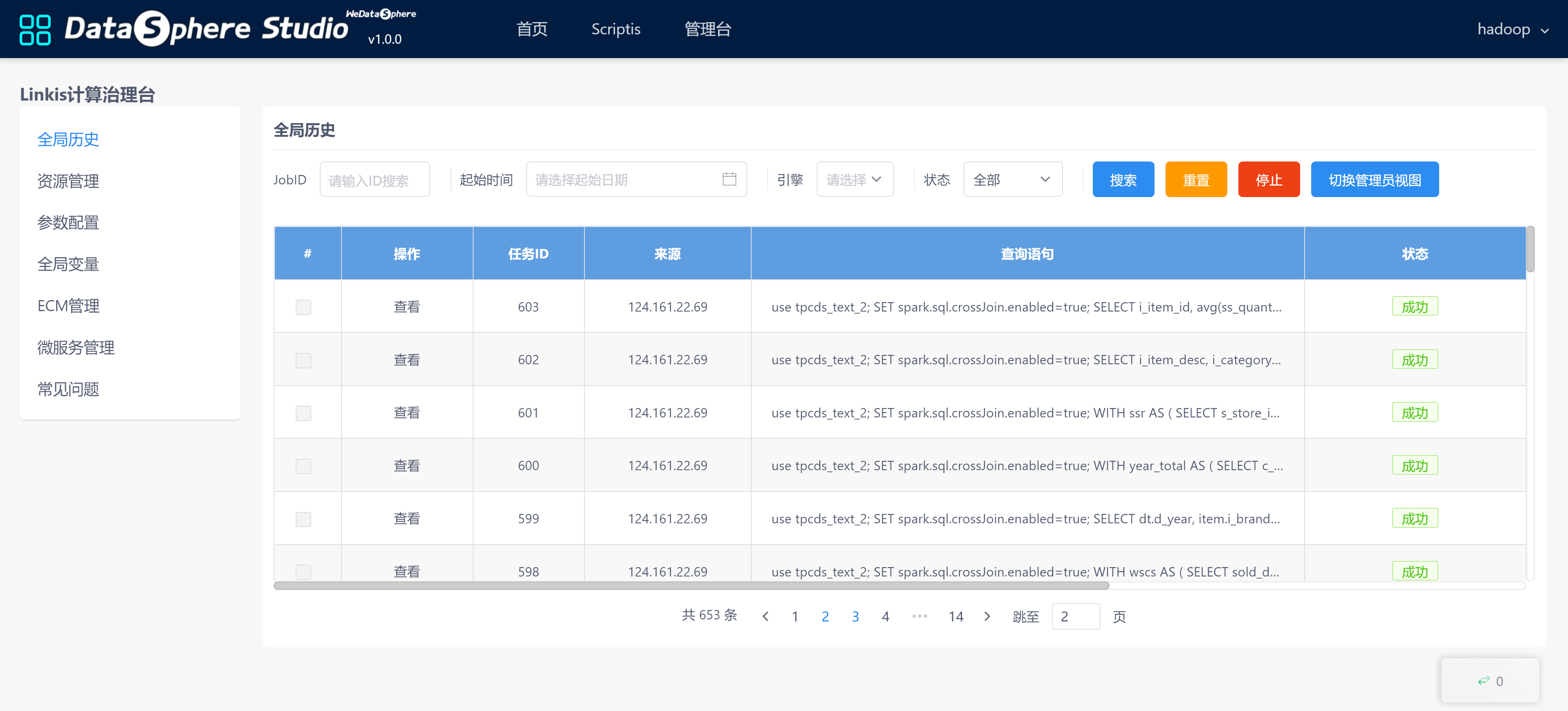Go to page 1 in pagination
Image resolution: width=1568 pixels, height=711 pixels.
click(794, 617)
